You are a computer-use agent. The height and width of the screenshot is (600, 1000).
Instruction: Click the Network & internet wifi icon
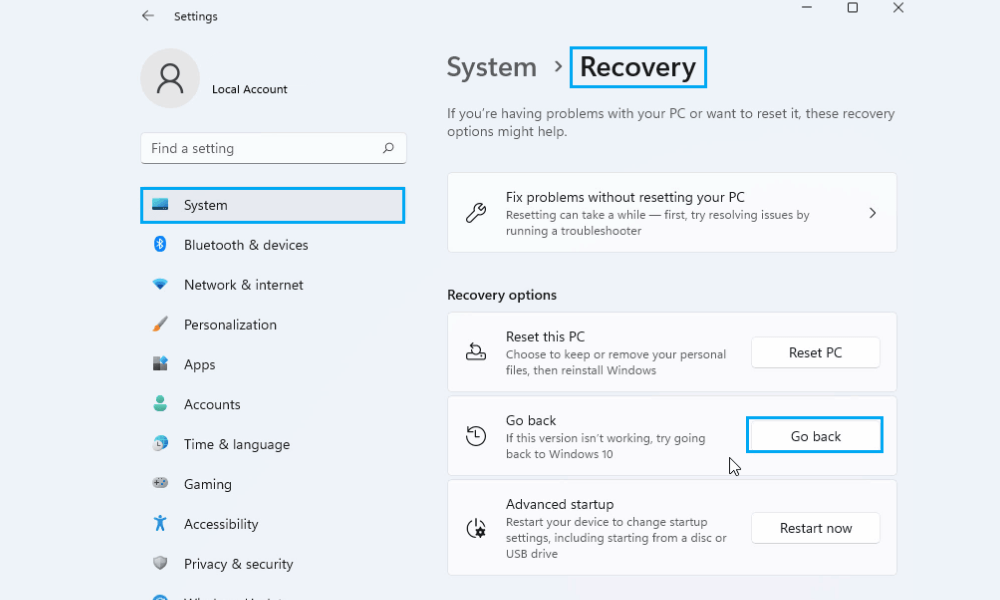pos(160,285)
